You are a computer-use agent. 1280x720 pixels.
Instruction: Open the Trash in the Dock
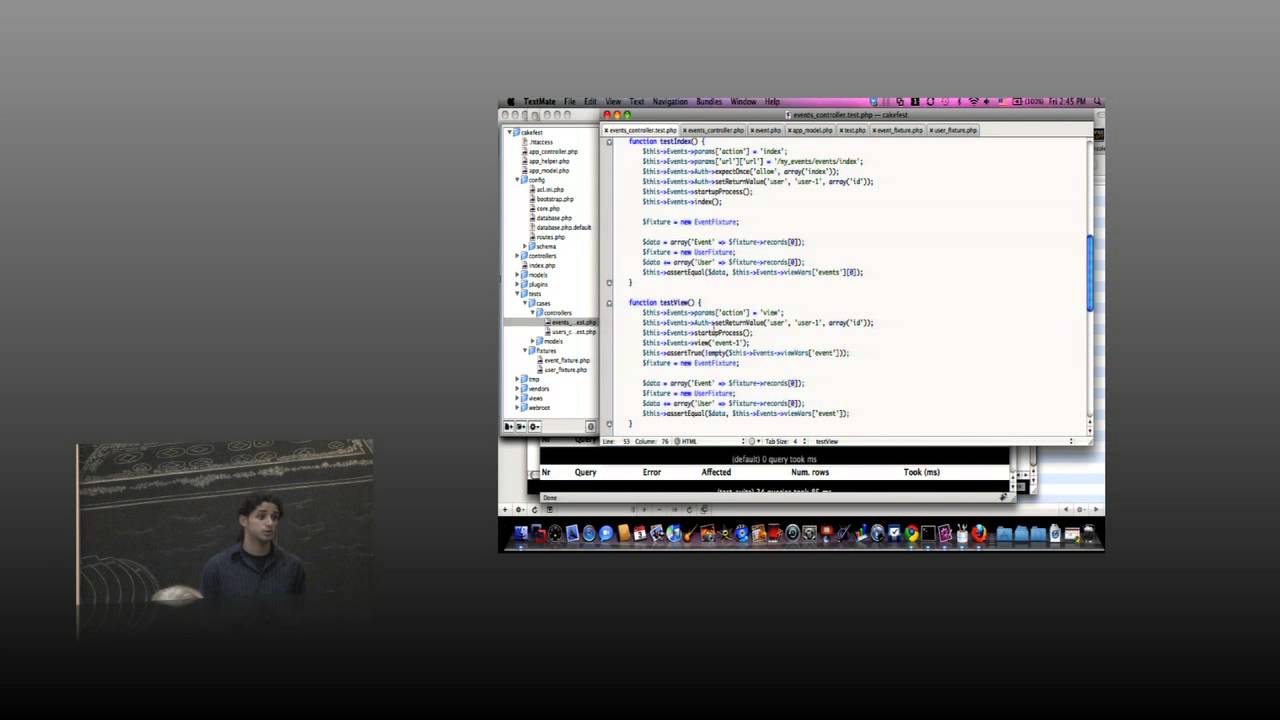(x=1088, y=534)
